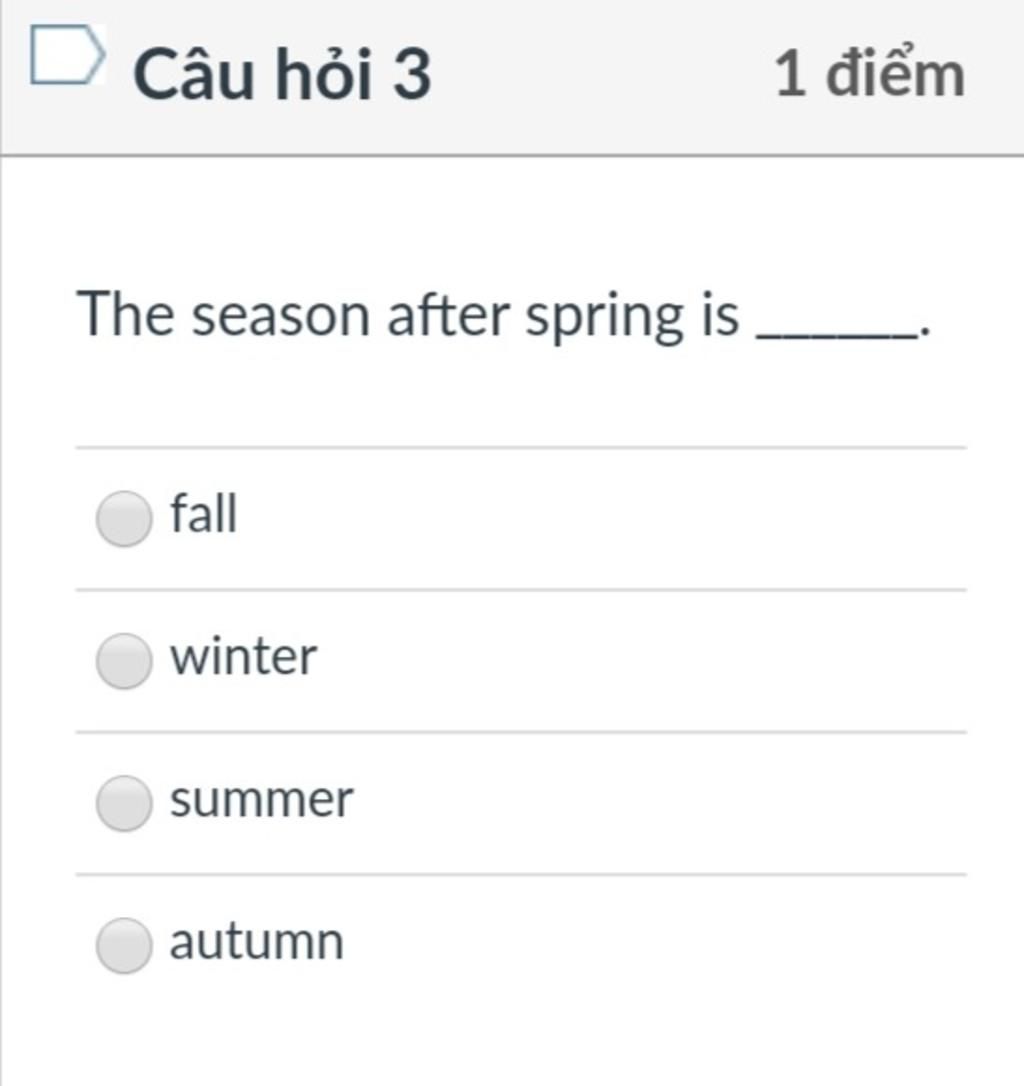Click the 'Câu hỏi 3' heading

(283, 73)
